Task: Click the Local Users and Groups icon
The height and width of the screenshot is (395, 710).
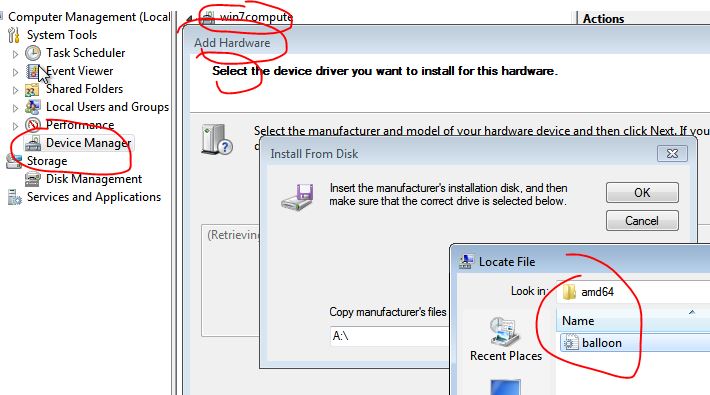Action: point(33,107)
